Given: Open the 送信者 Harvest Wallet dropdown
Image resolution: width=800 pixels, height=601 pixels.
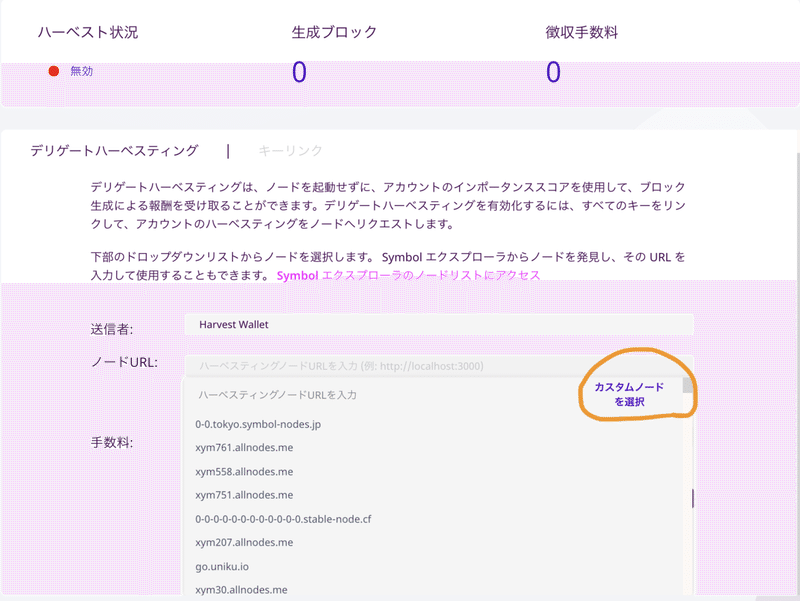Looking at the screenshot, I should pos(439,324).
